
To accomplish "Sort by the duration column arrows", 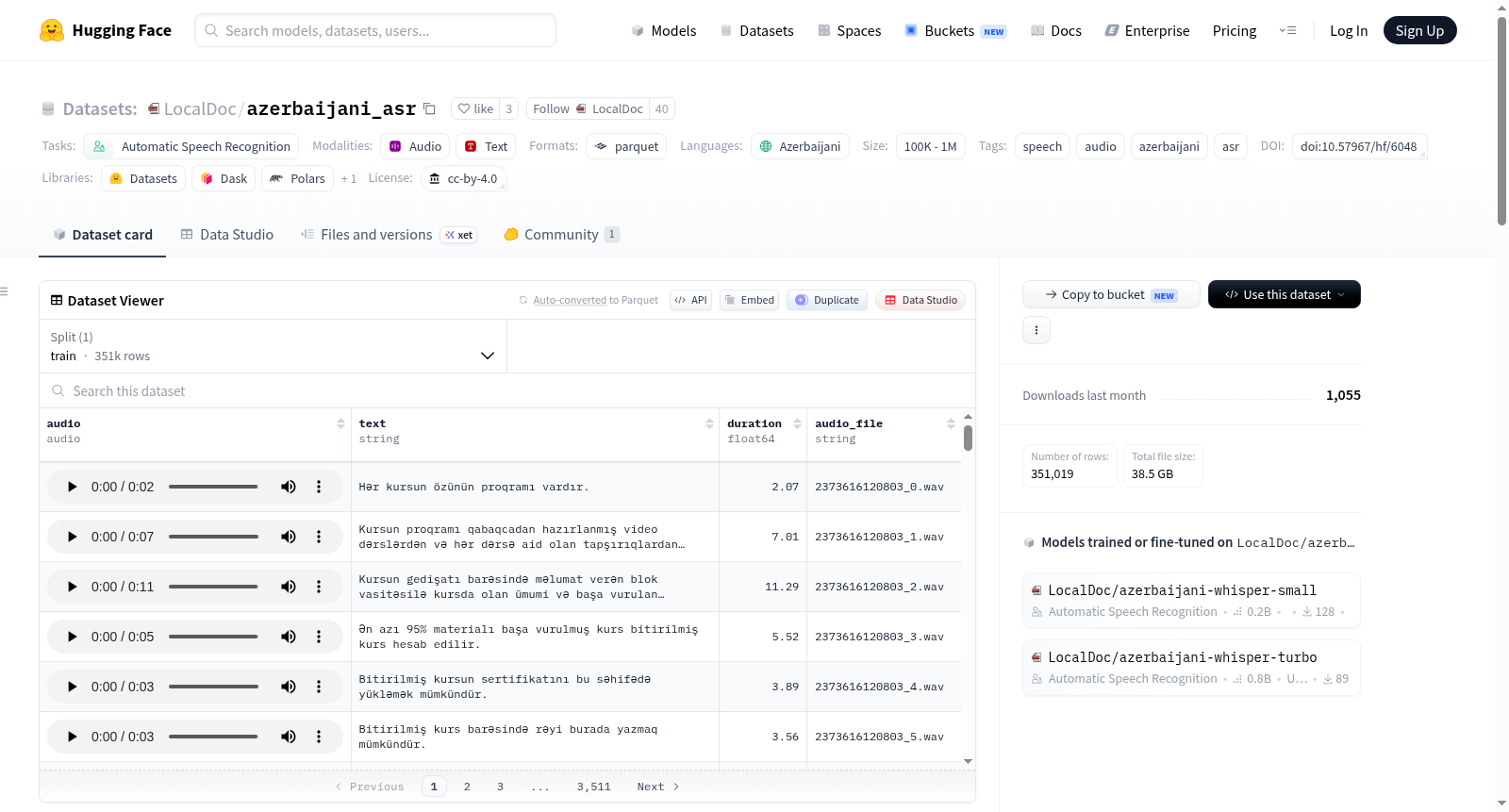I will click(797, 423).
